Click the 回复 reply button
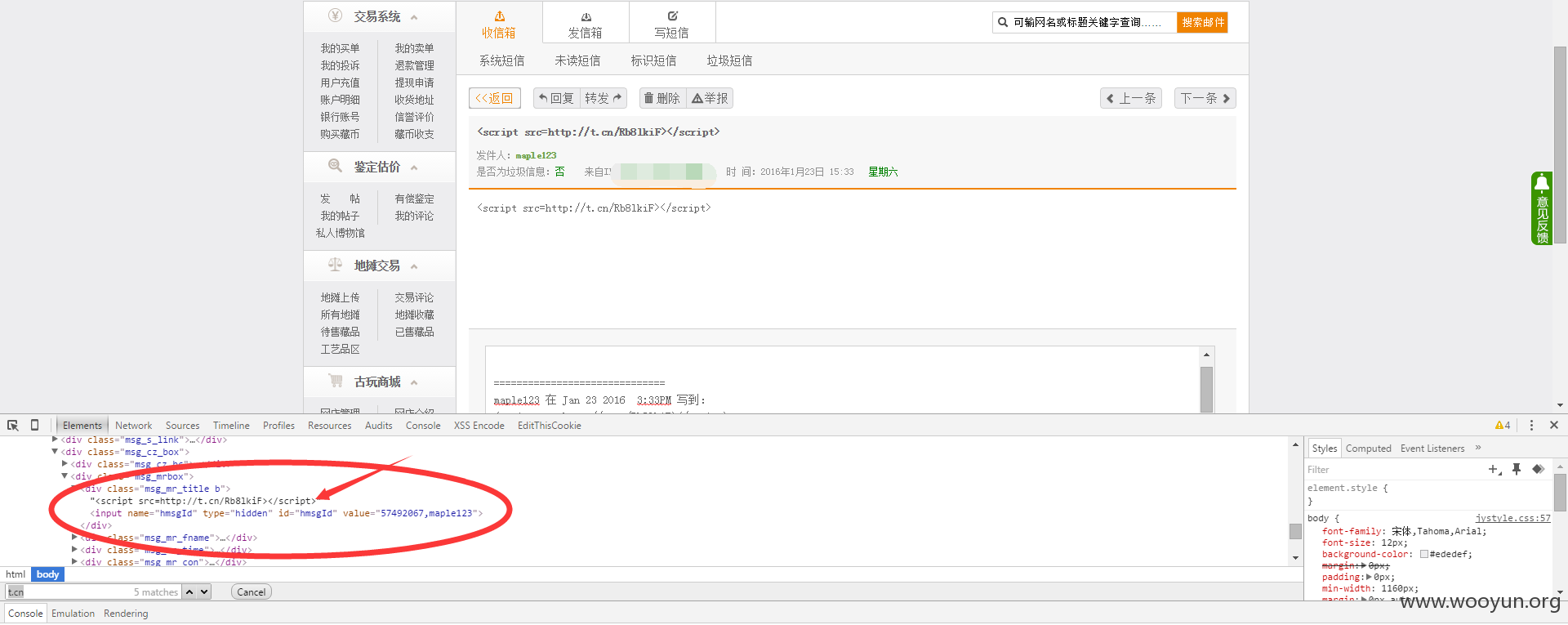1568x625 pixels. [556, 98]
